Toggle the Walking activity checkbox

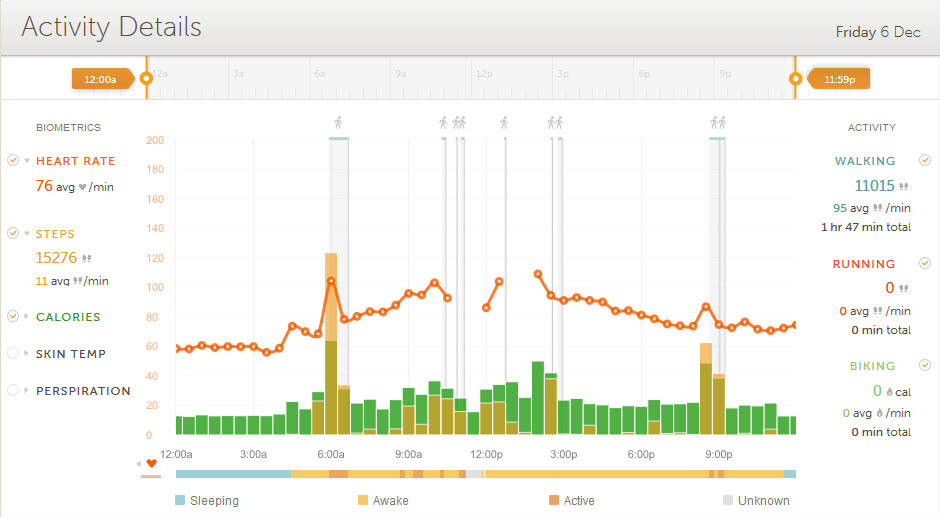925,160
